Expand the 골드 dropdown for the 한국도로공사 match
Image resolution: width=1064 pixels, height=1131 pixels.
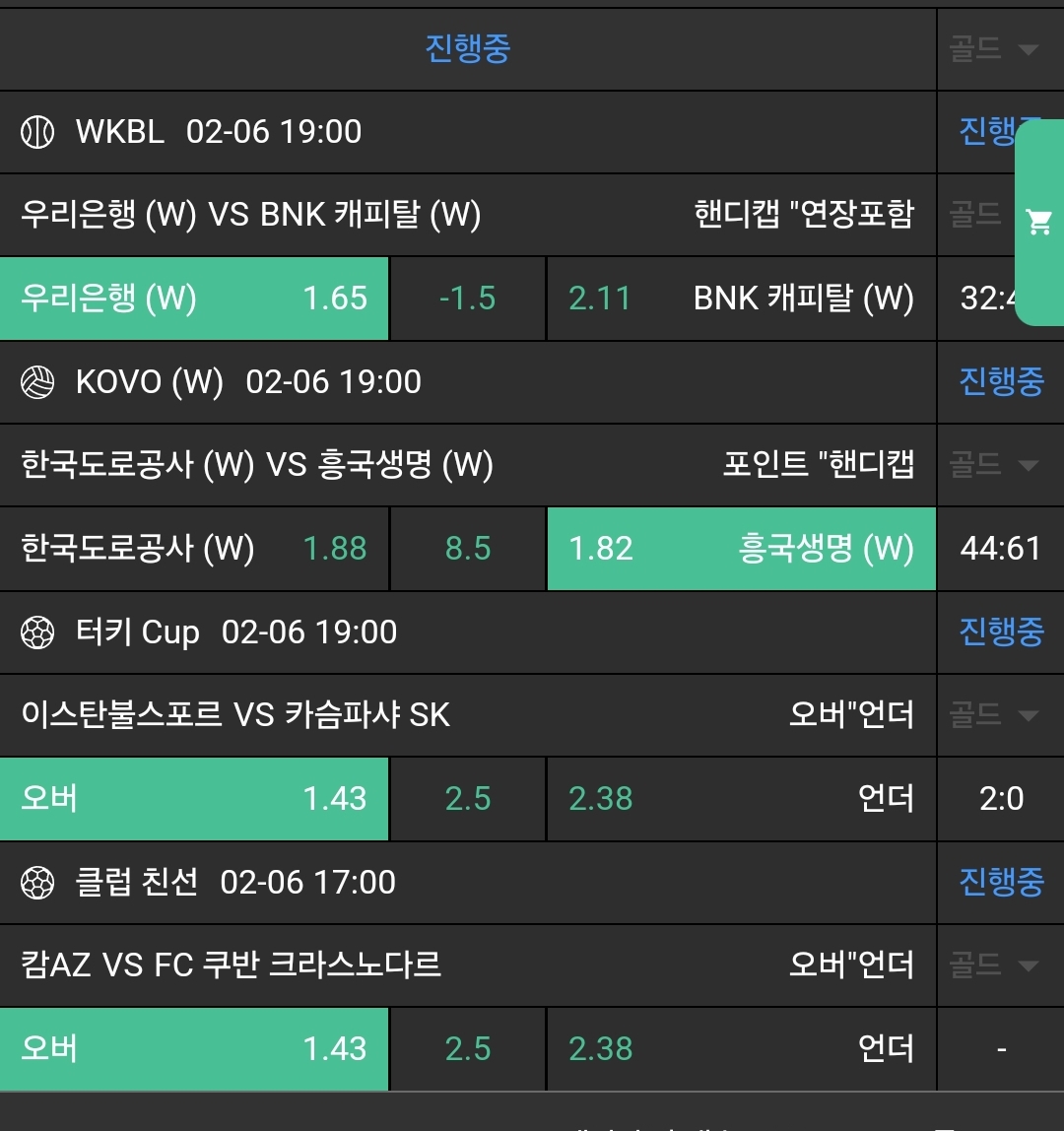[995, 465]
